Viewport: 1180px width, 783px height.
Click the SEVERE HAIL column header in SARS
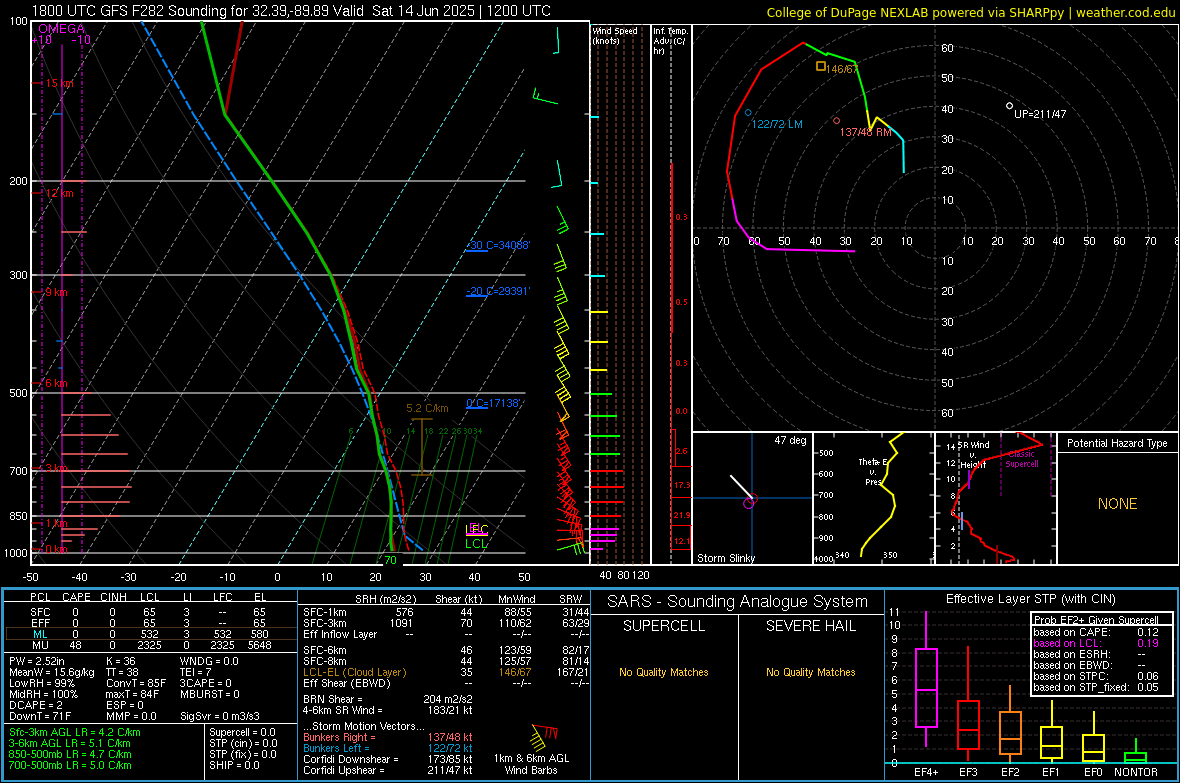point(810,626)
